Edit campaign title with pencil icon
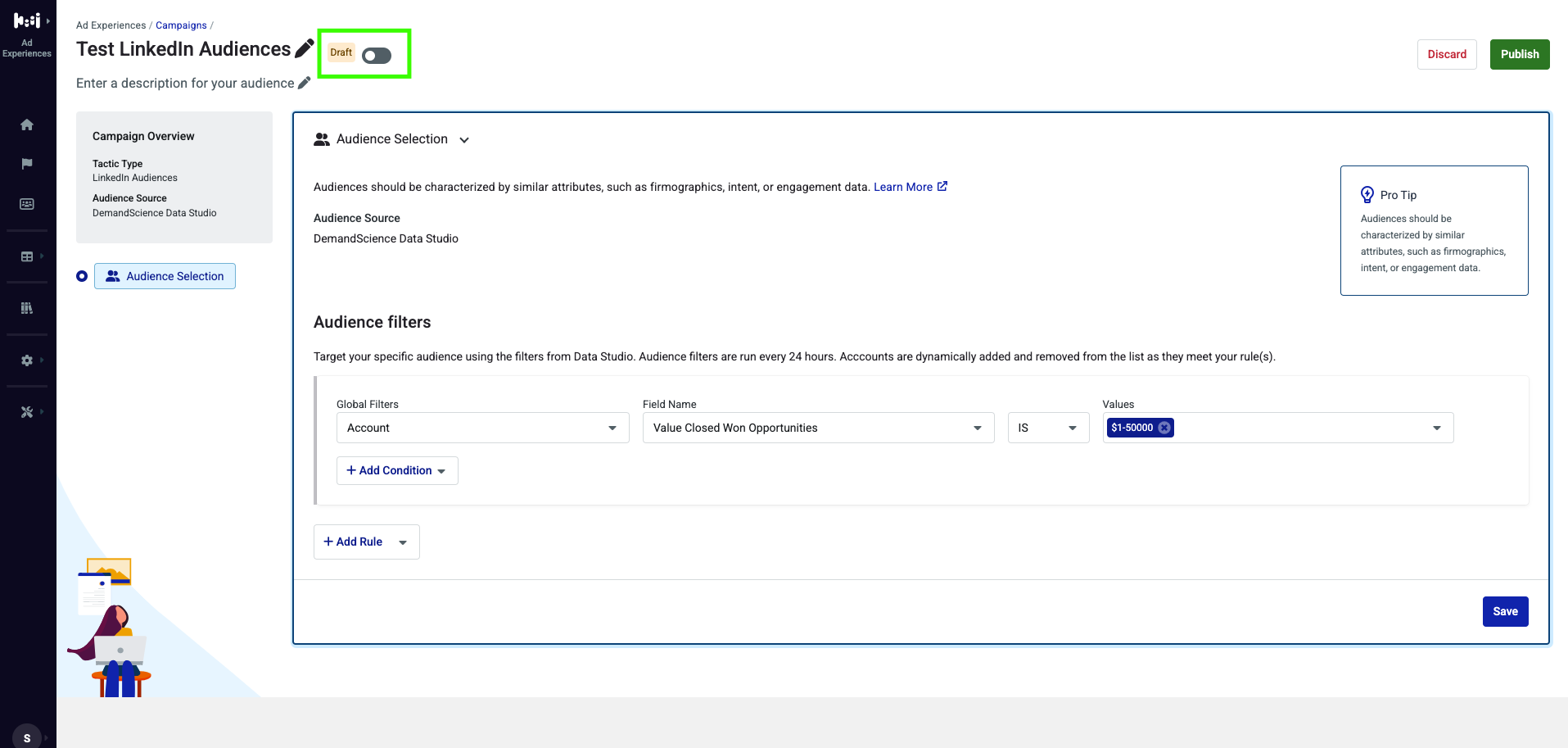 [x=305, y=48]
